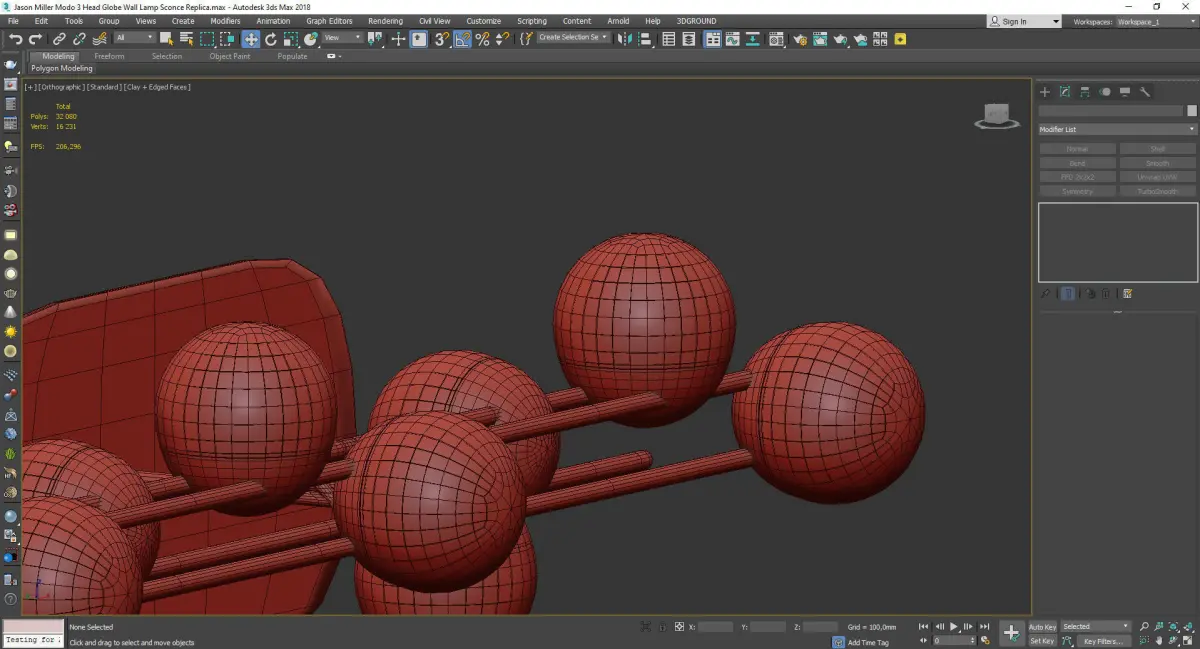Open the Mirror tool

pyautogui.click(x=624, y=39)
